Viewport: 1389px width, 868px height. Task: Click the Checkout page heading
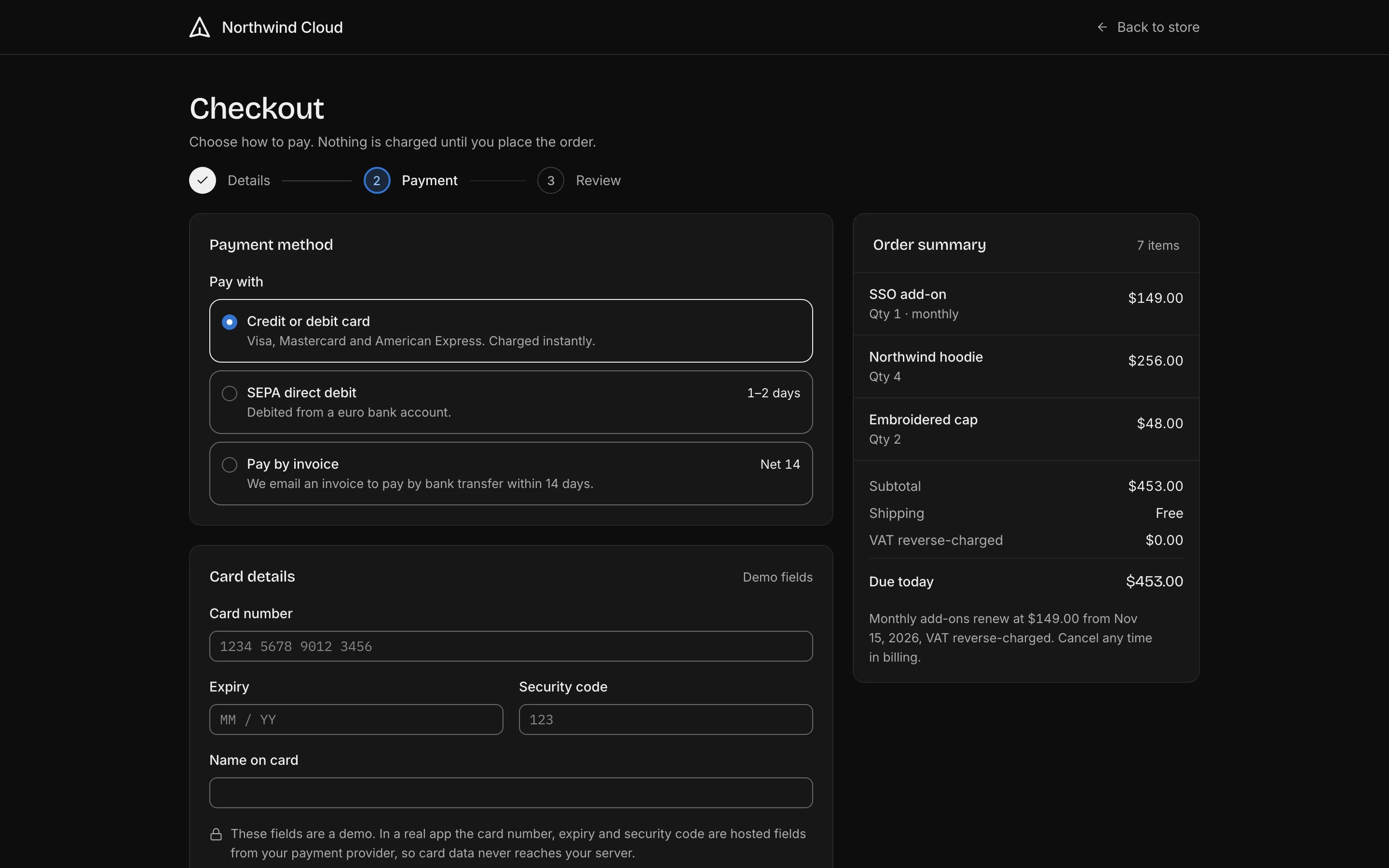point(257,108)
